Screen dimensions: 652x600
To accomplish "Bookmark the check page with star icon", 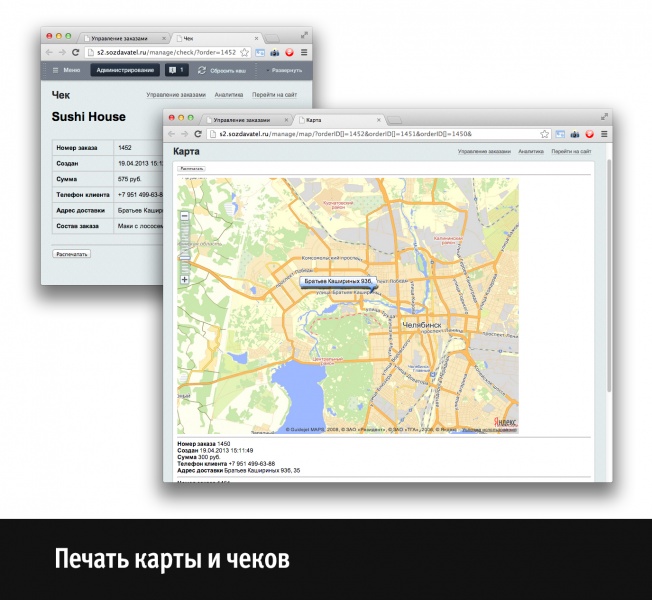I will [x=244, y=52].
